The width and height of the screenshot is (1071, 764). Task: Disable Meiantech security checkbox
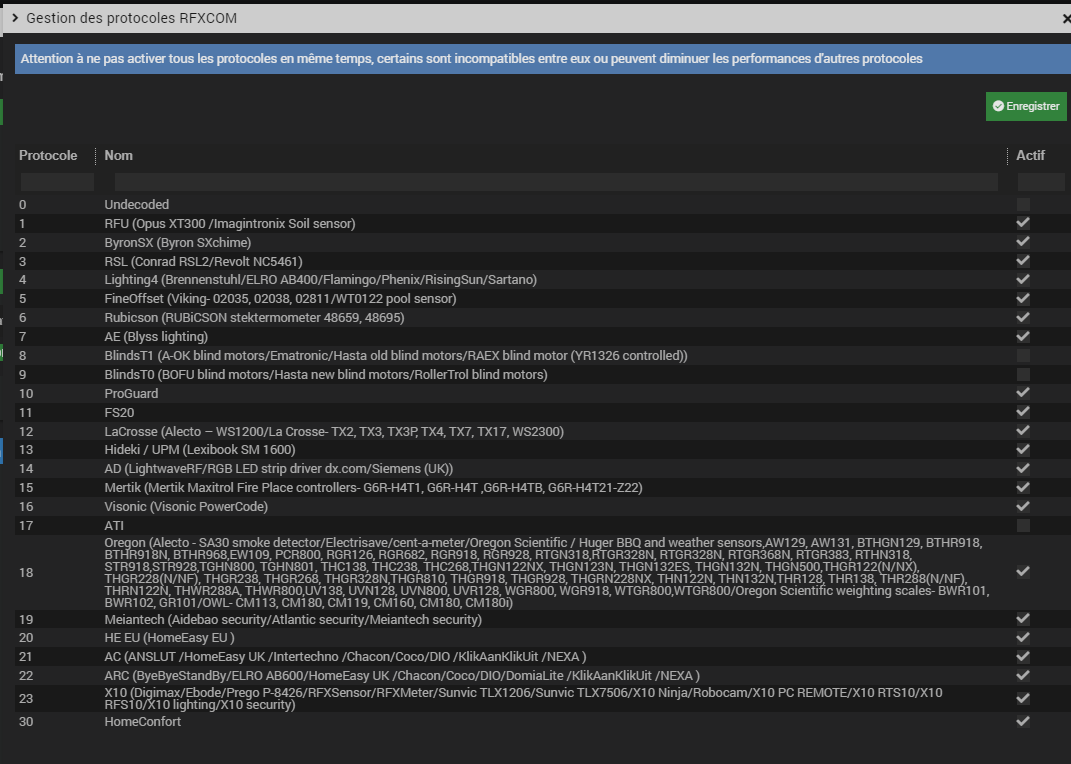(1023, 619)
